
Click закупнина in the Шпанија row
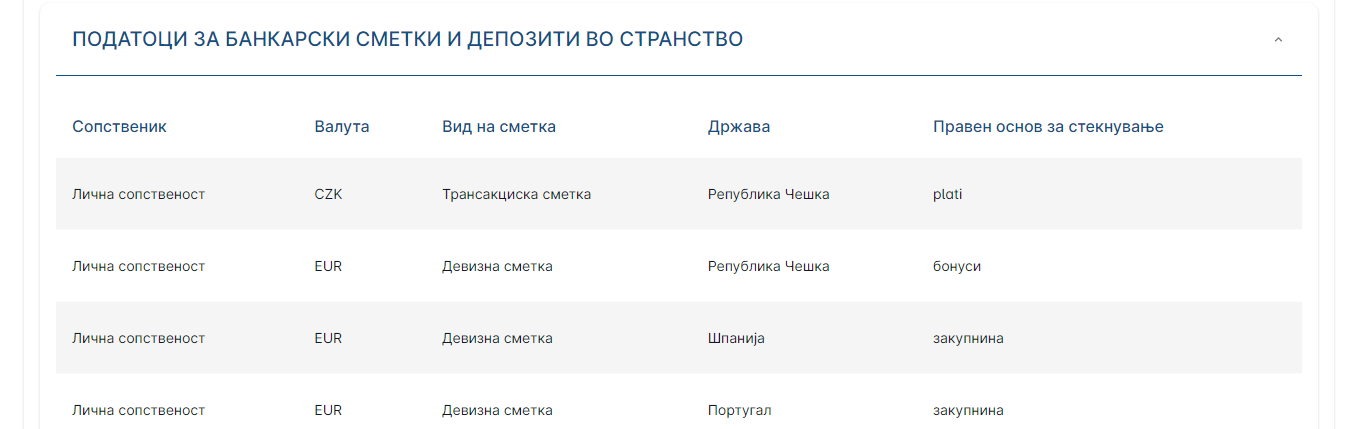click(967, 338)
